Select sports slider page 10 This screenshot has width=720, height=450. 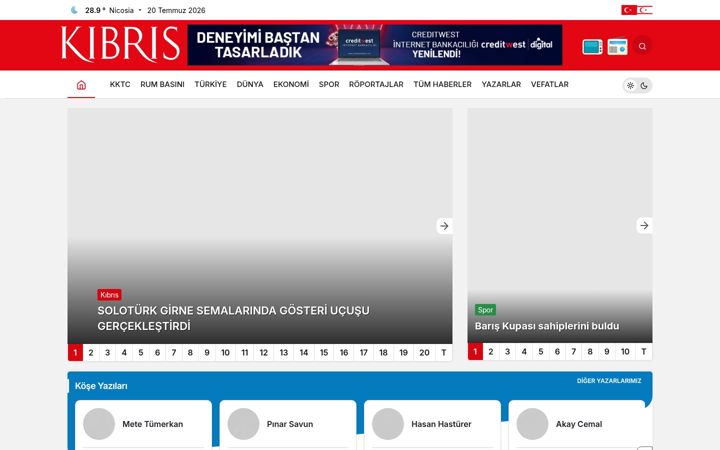coord(625,352)
